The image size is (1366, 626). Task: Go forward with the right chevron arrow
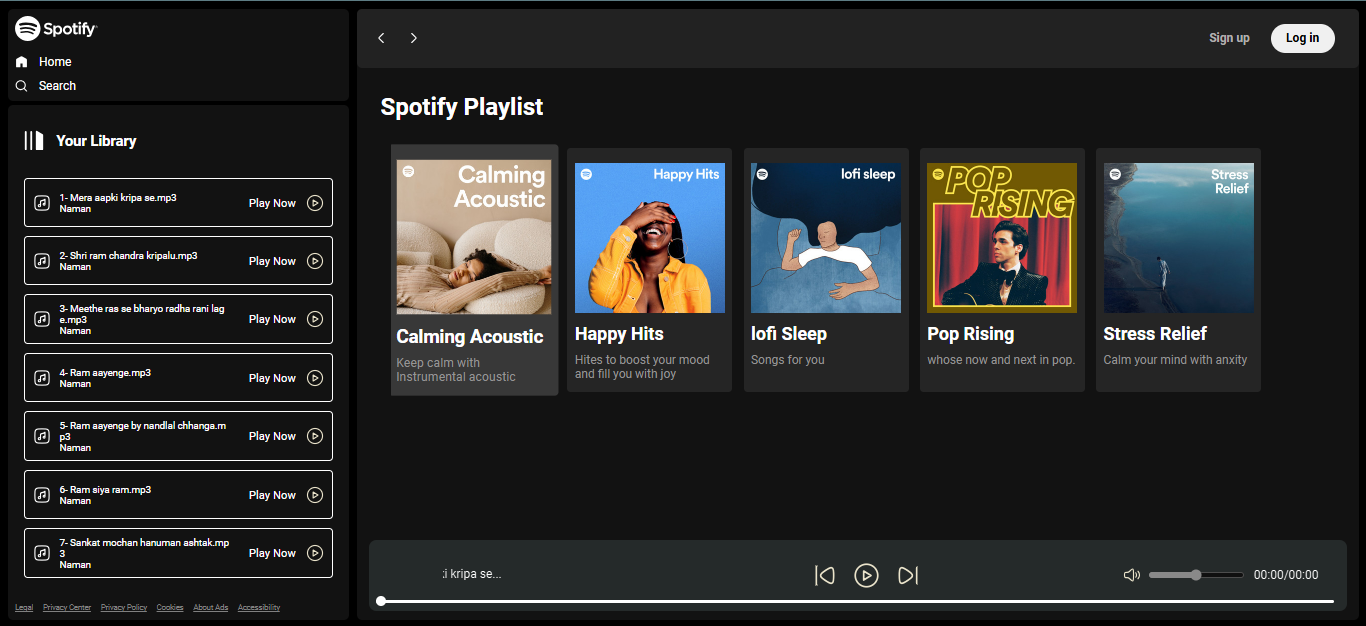point(413,38)
